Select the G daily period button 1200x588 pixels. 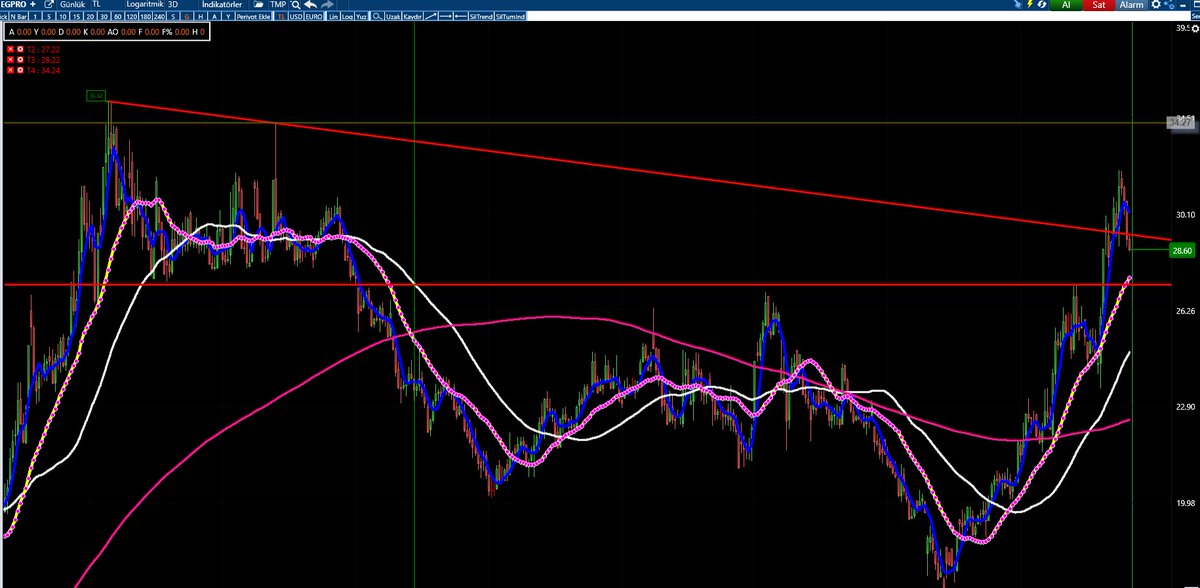coord(187,17)
